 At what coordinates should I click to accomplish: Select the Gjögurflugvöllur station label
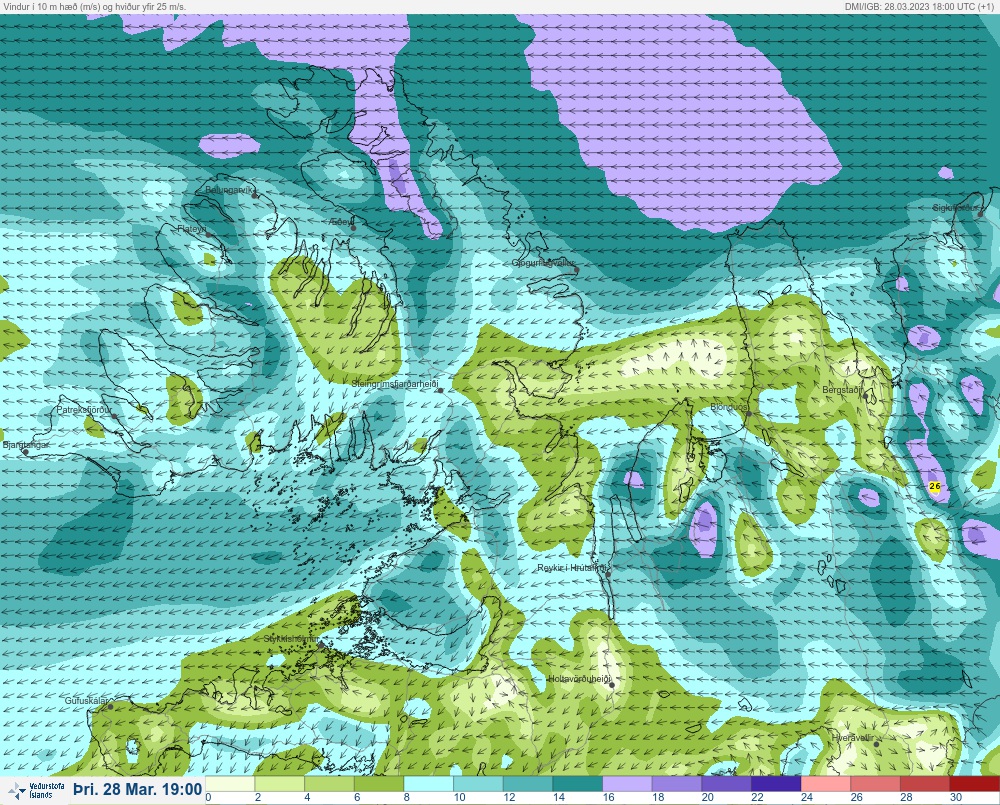543,263
